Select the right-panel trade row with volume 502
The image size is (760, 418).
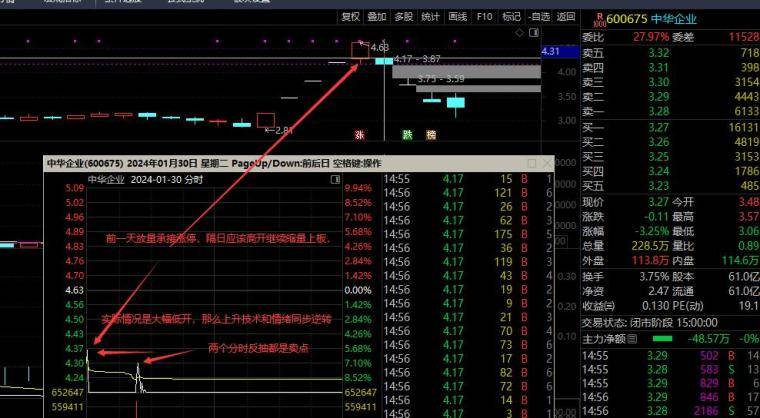point(671,356)
